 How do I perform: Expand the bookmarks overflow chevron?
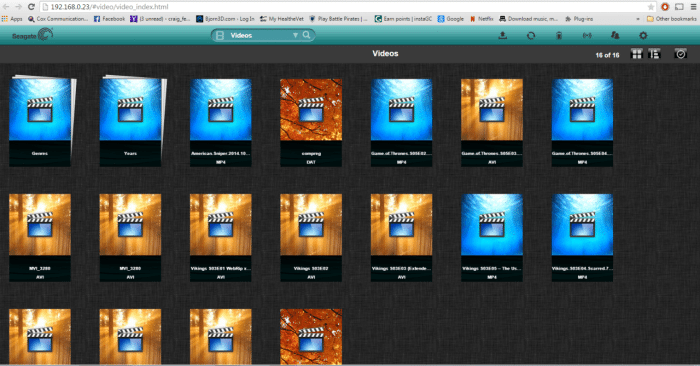click(x=638, y=19)
